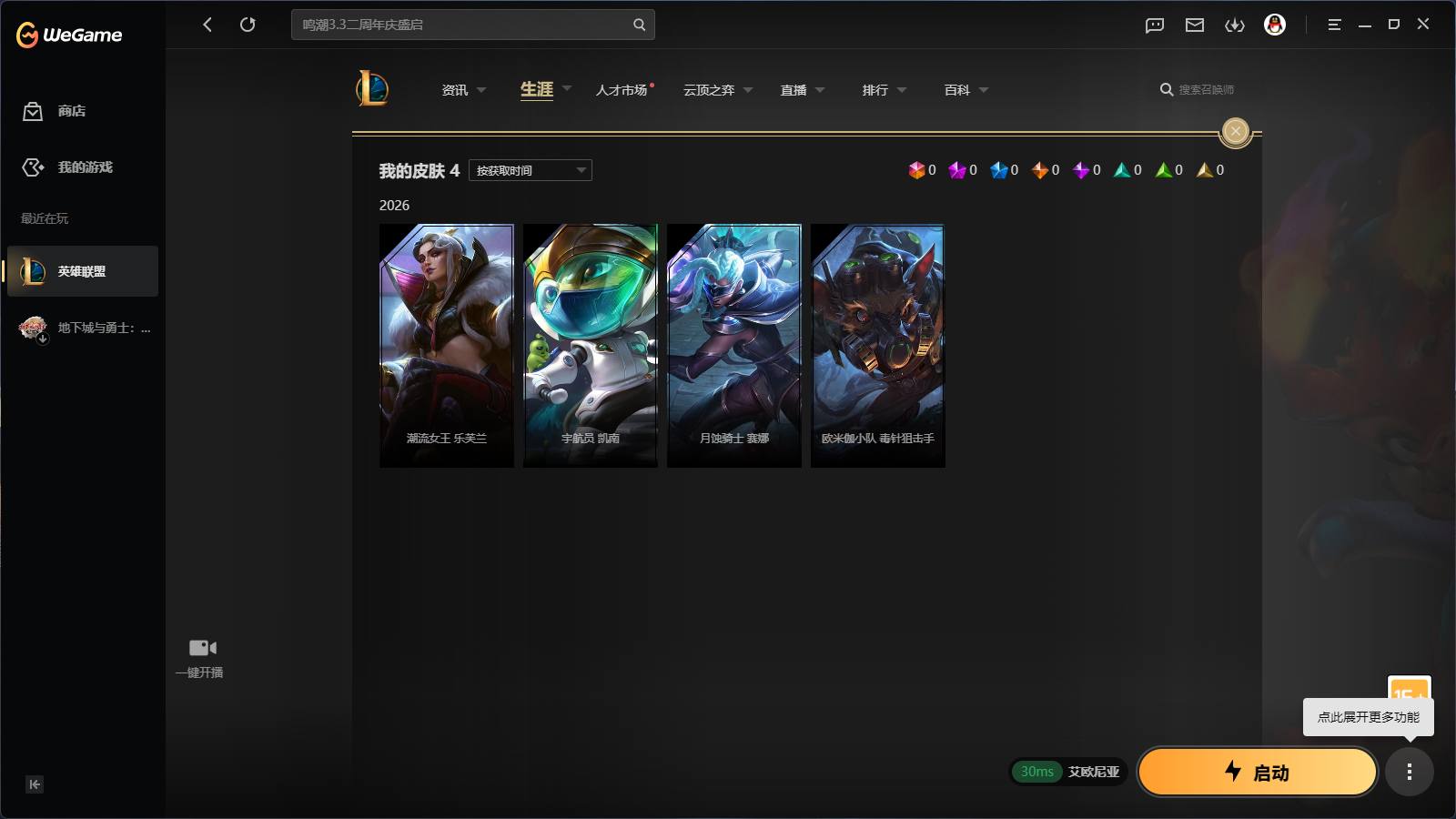1456x819 pixels.
Task: Expand the 生涯 menu arrow
Action: pos(567,89)
